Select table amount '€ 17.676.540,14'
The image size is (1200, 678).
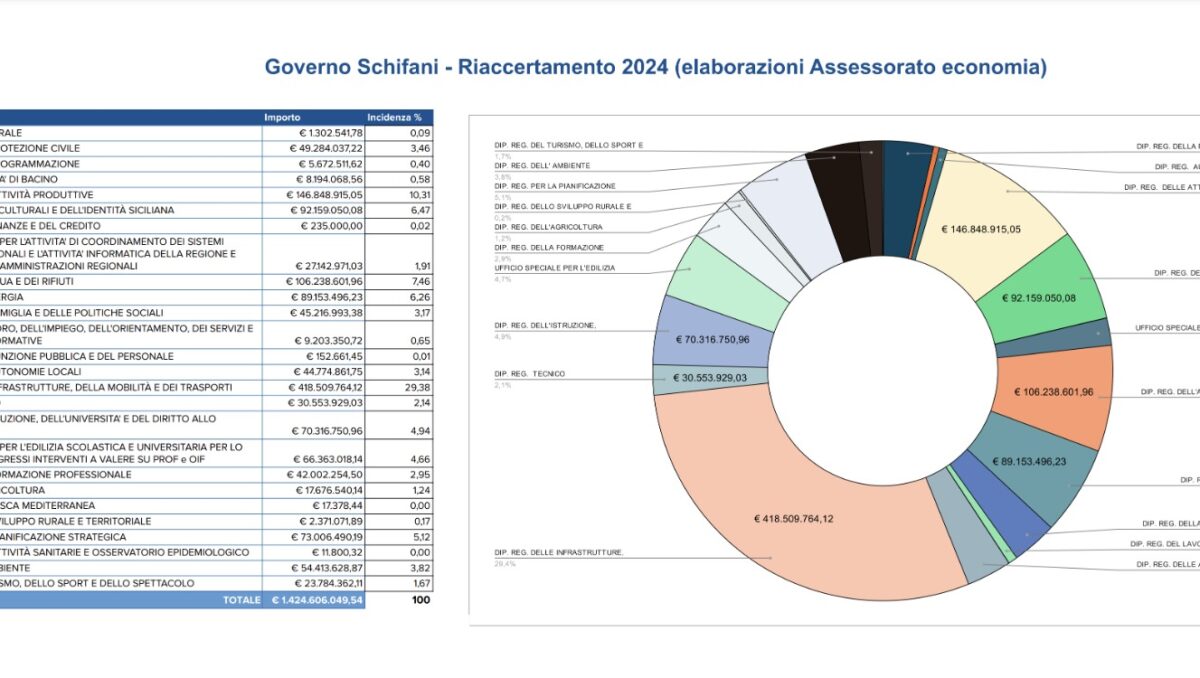point(330,490)
